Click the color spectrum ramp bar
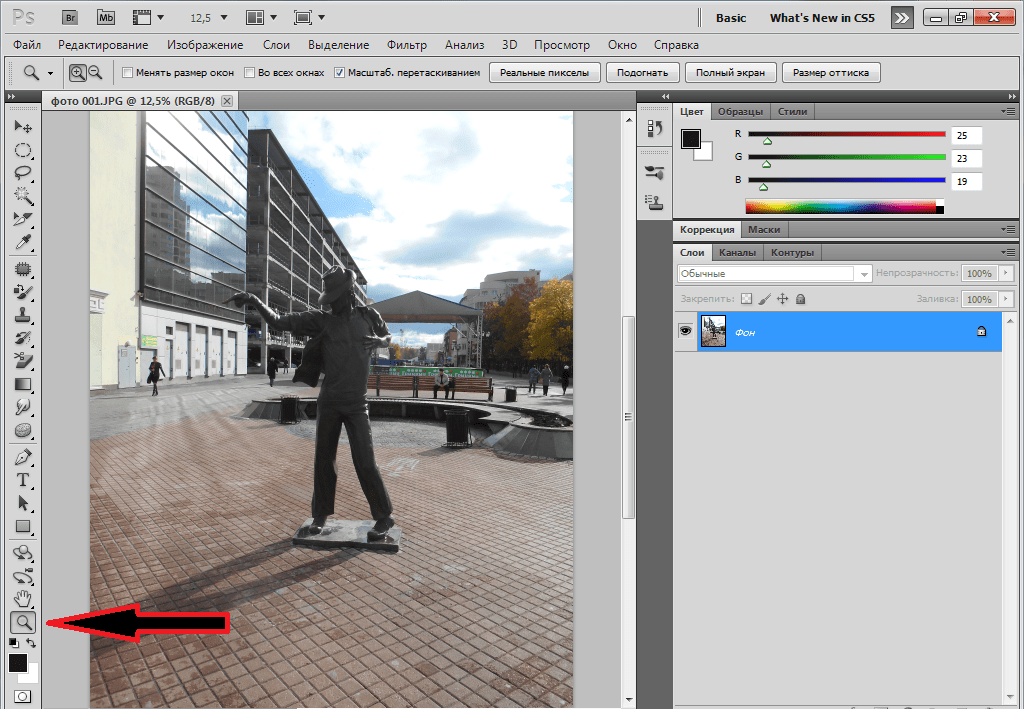Viewport: 1024px width, 709px height. (x=840, y=207)
